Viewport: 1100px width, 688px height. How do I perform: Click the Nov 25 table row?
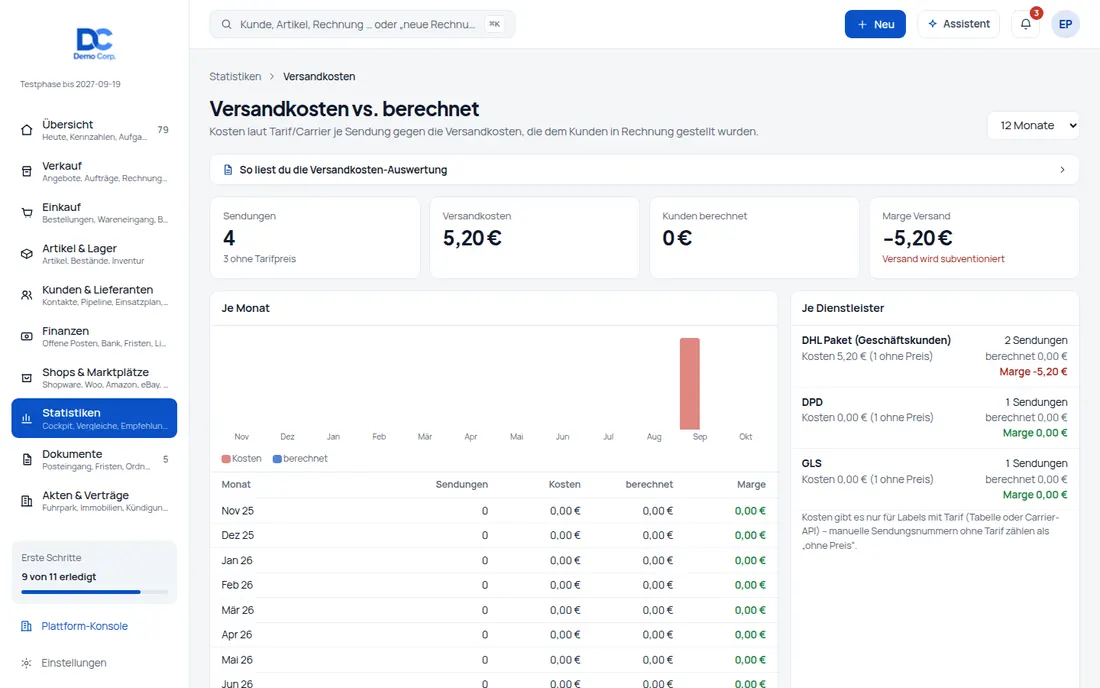click(x=494, y=511)
